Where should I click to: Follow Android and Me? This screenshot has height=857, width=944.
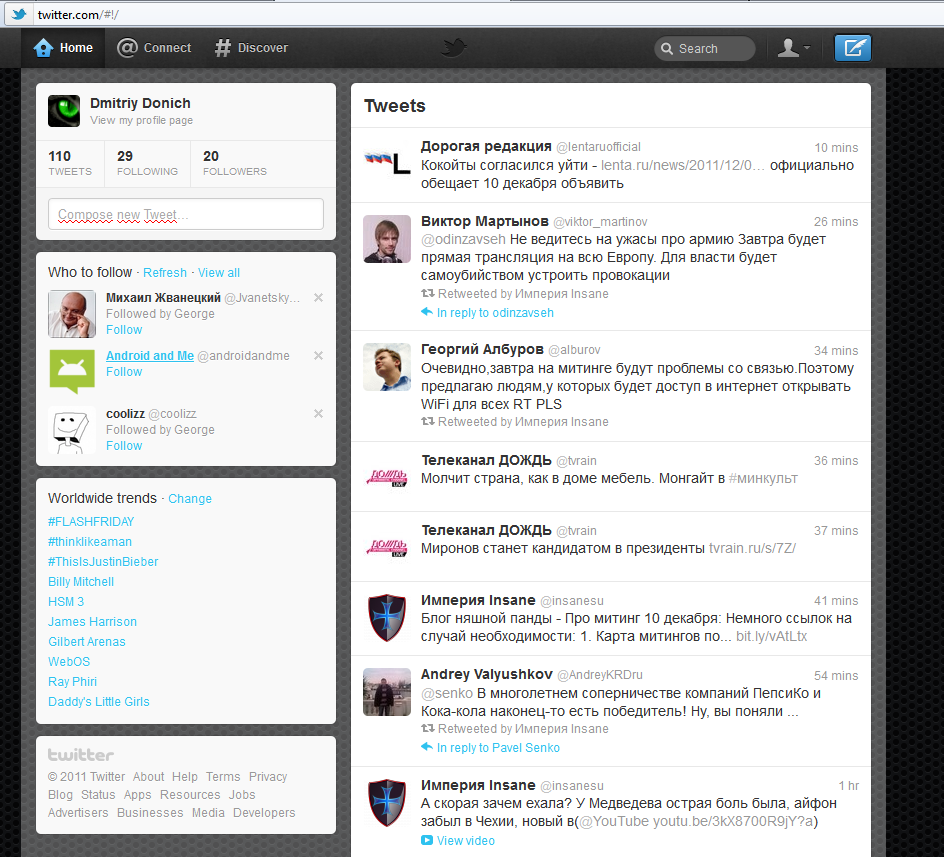click(124, 372)
